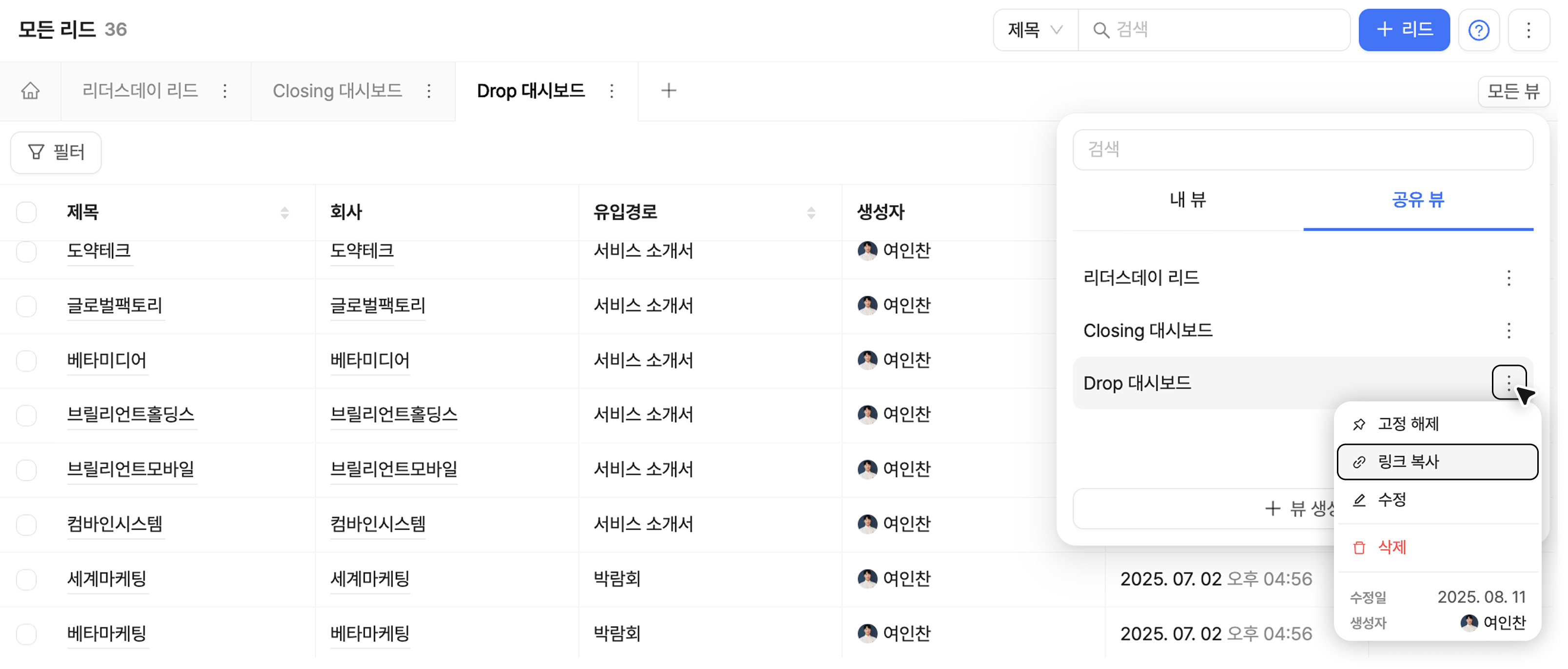This screenshot has height=669, width=1568.
Task: Open the help question-mark icon
Action: pyautogui.click(x=1478, y=30)
